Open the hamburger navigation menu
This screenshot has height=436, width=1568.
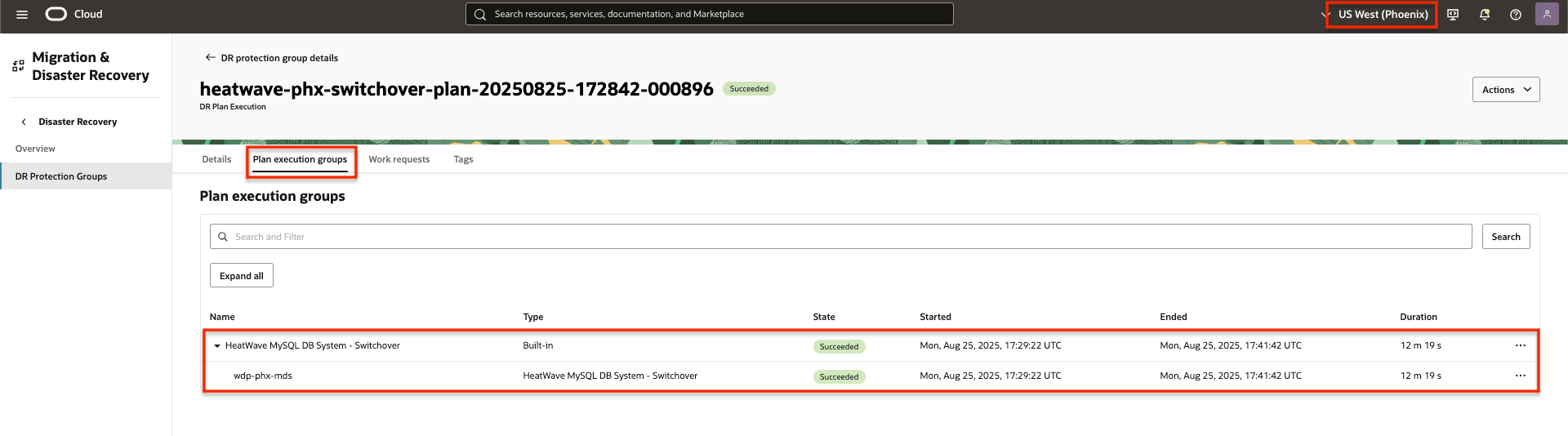pos(22,15)
